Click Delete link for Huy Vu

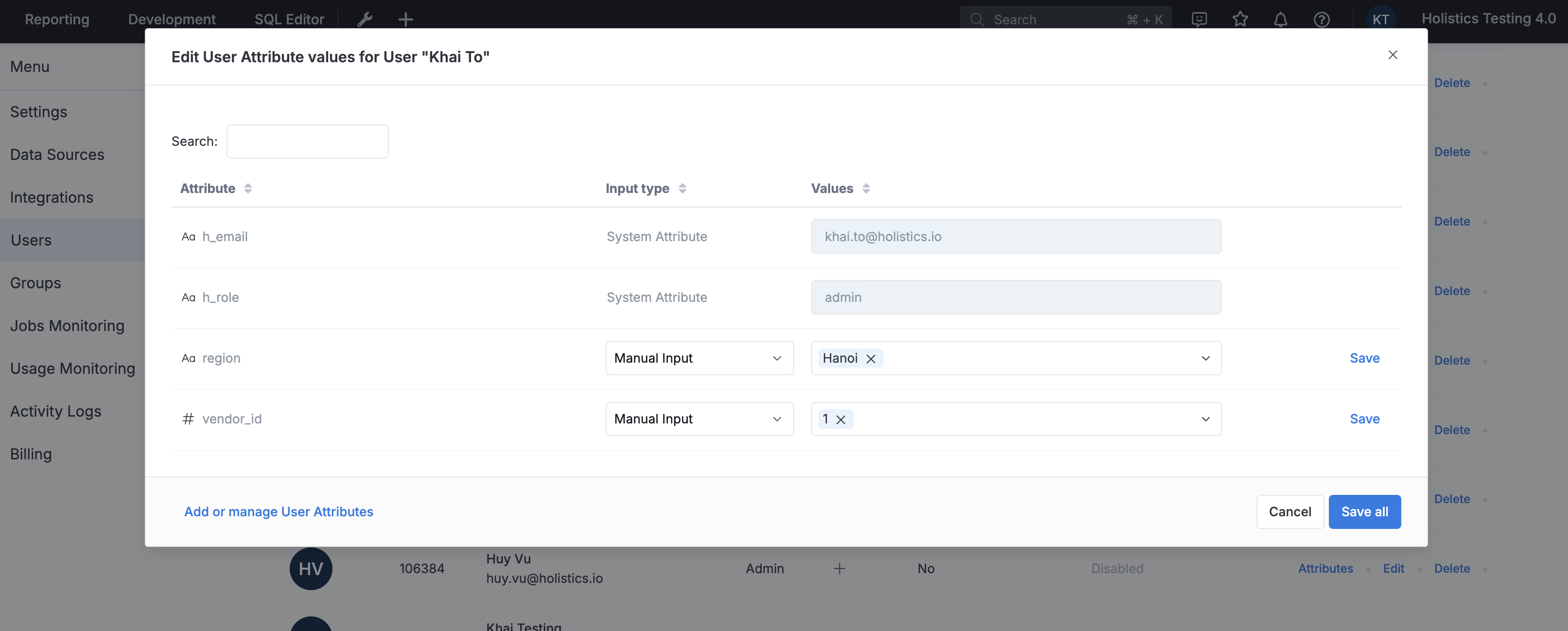click(1452, 568)
